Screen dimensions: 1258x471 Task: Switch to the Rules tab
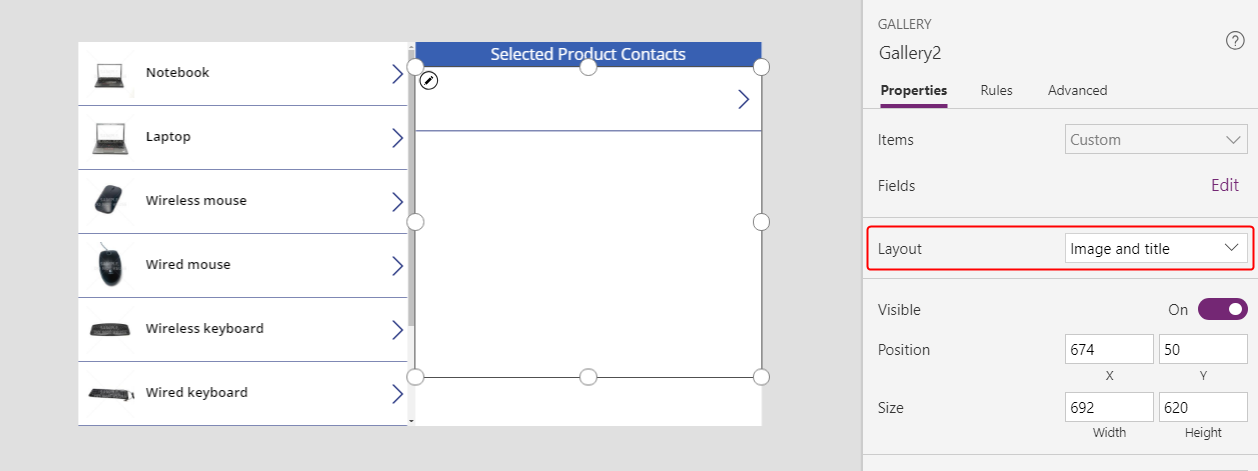pyautogui.click(x=996, y=90)
